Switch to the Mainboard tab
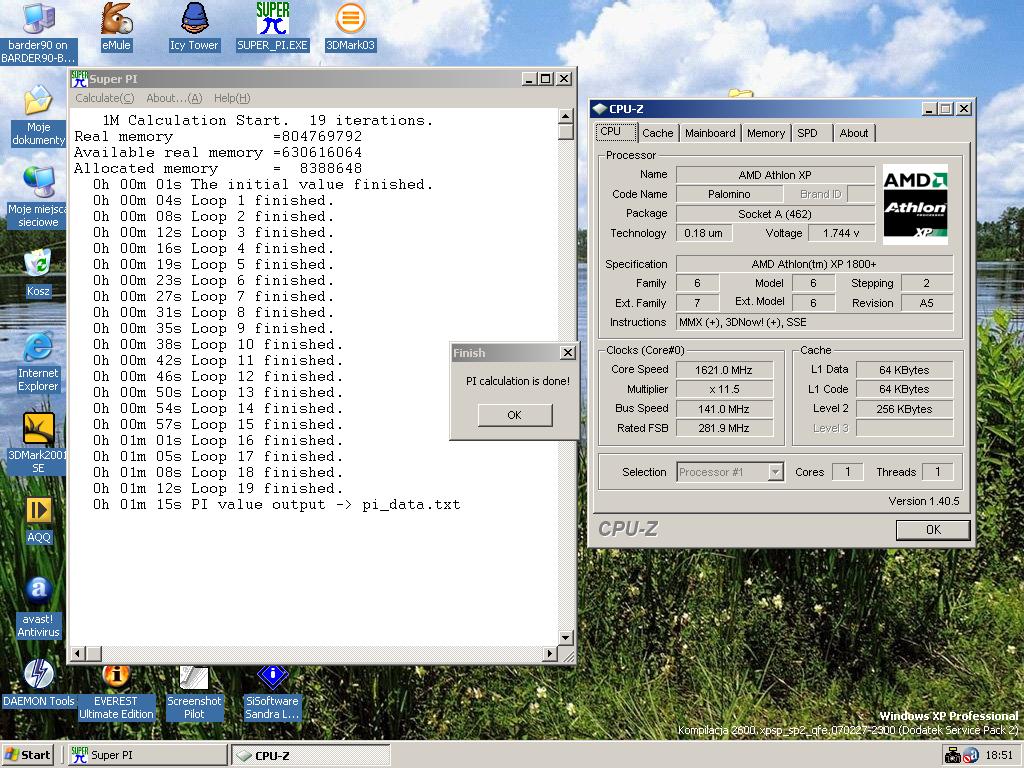The width and height of the screenshot is (1024, 768). [710, 133]
